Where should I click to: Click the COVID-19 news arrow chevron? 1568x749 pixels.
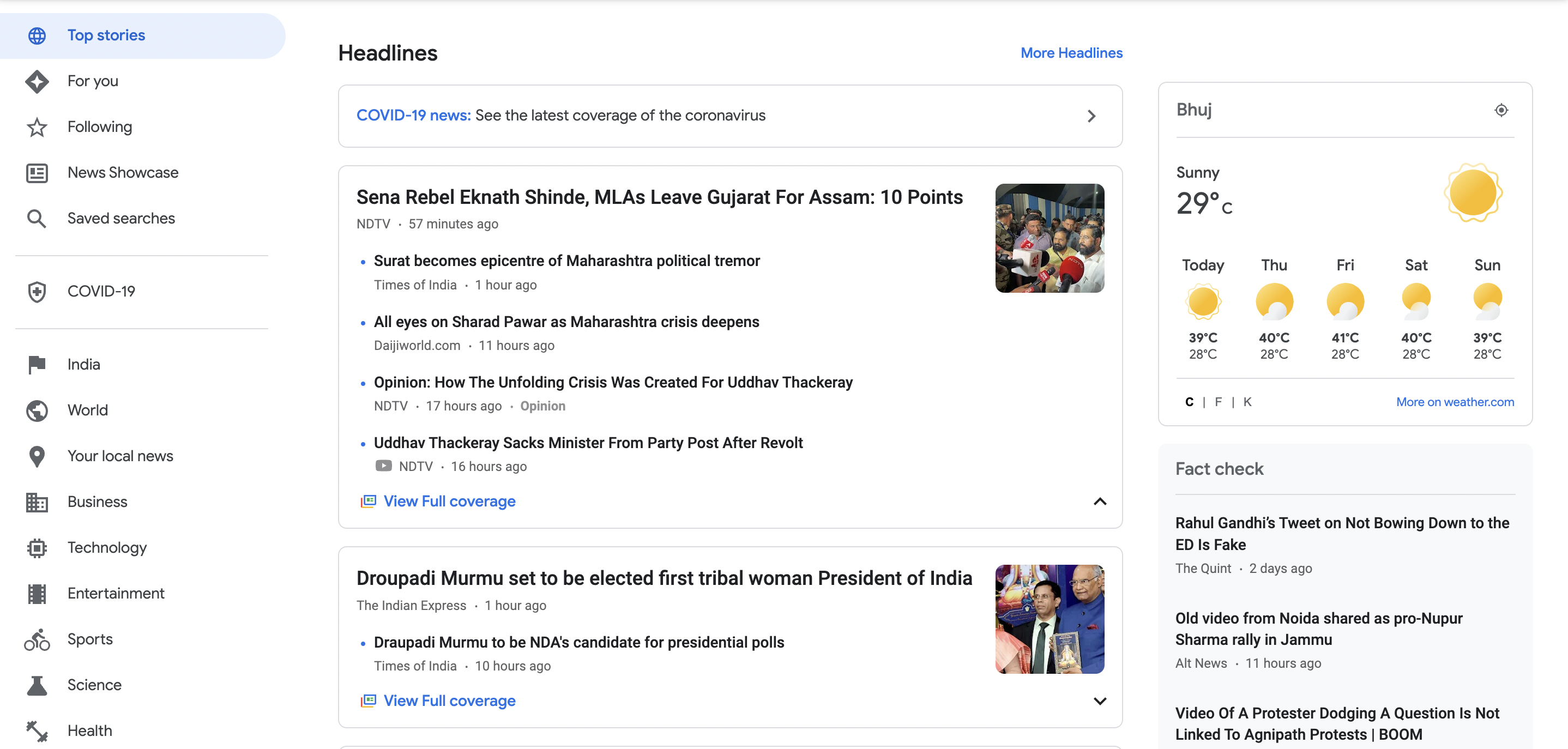pos(1092,115)
